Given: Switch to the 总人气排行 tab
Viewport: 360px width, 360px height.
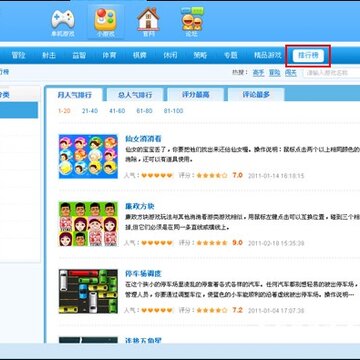Looking at the screenshot, I should pos(135,95).
